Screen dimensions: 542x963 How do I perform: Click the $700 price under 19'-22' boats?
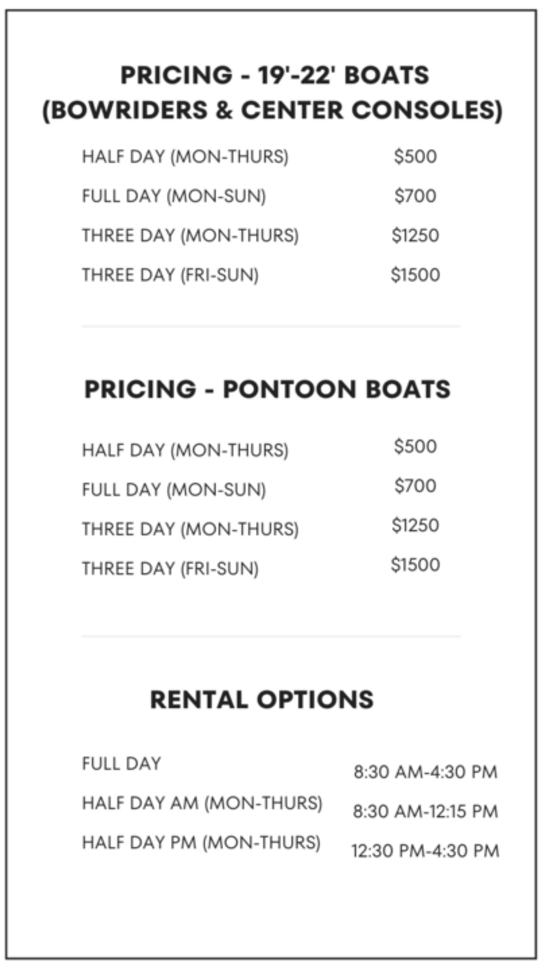pyautogui.click(x=416, y=196)
